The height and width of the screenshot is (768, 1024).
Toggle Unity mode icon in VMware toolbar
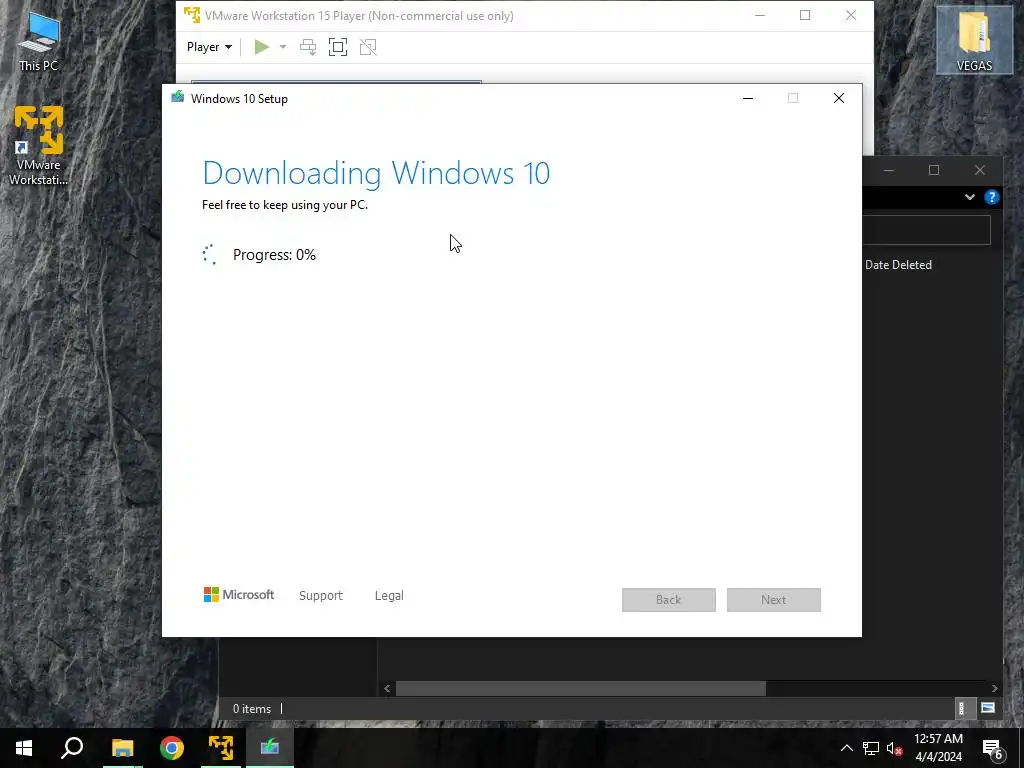368,47
